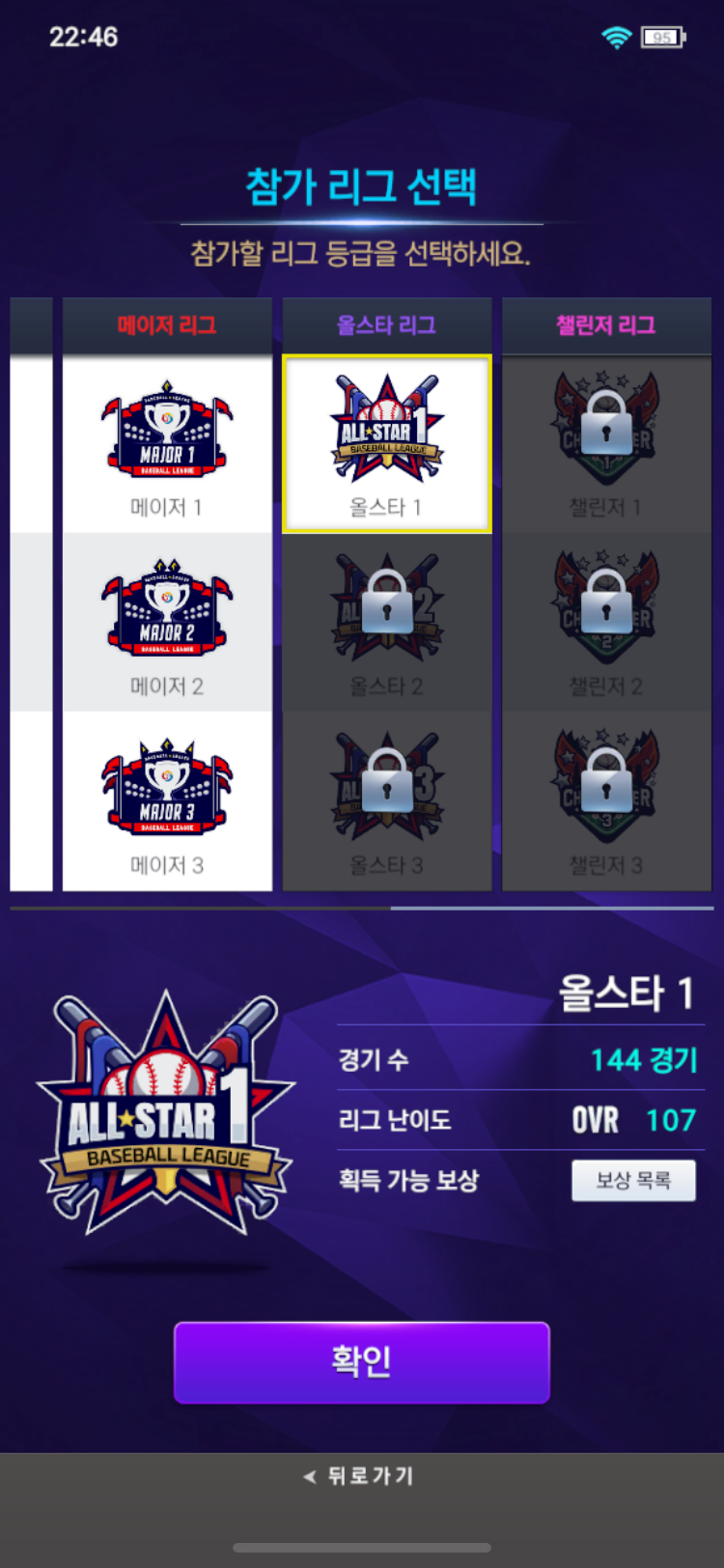
Task: Tap the partially hidden left league column
Action: (x=31, y=594)
